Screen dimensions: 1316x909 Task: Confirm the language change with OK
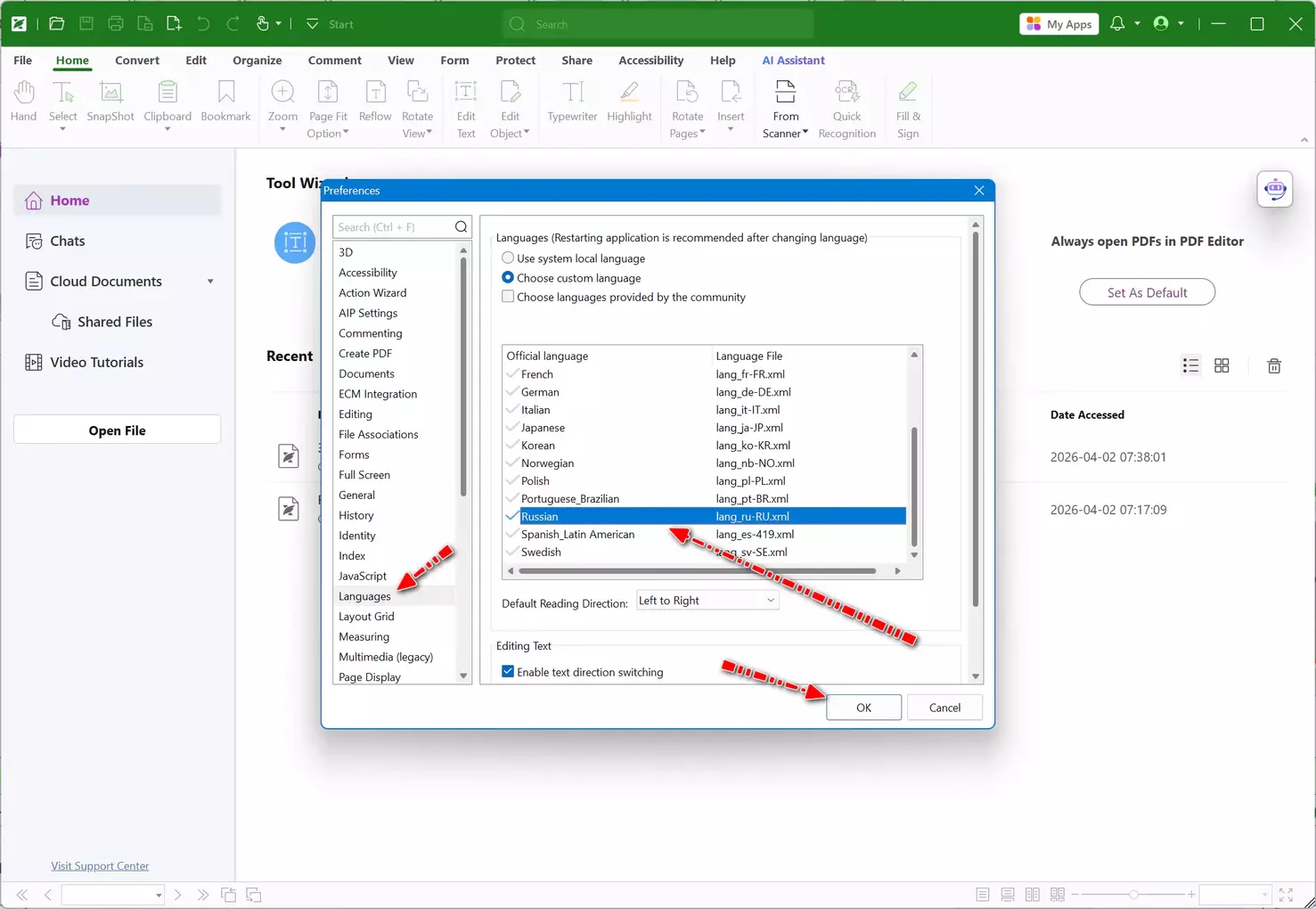pyautogui.click(x=863, y=708)
